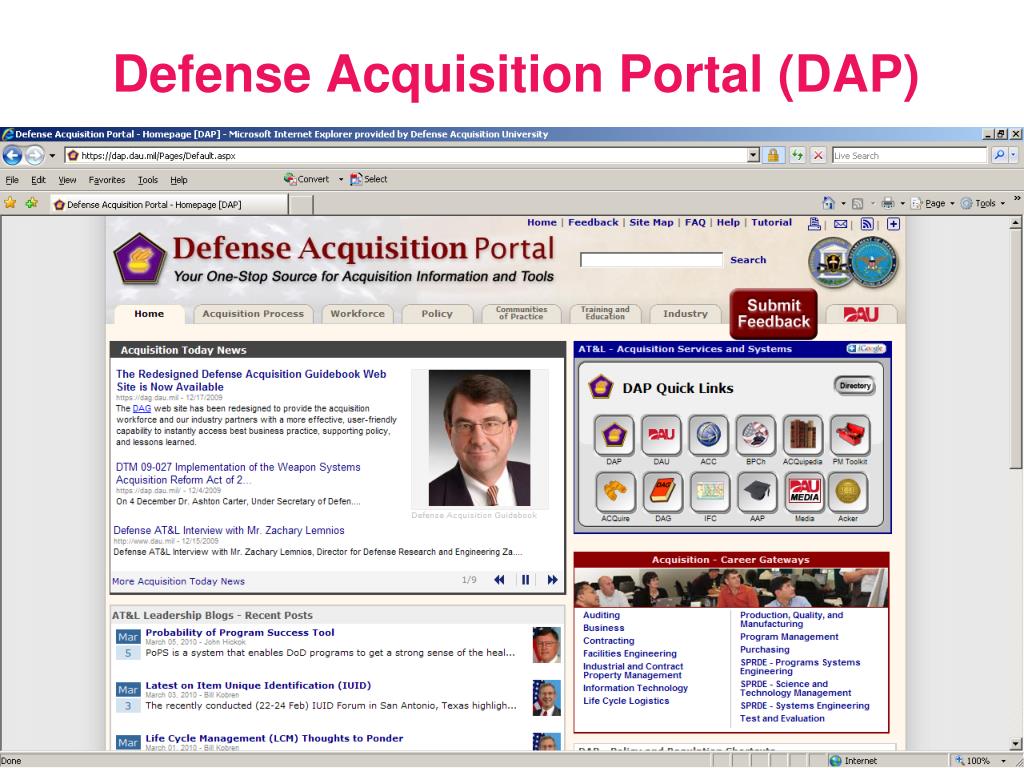The image size is (1024, 768).
Task: Click the Live Search magnifier icon
Action: (x=999, y=155)
